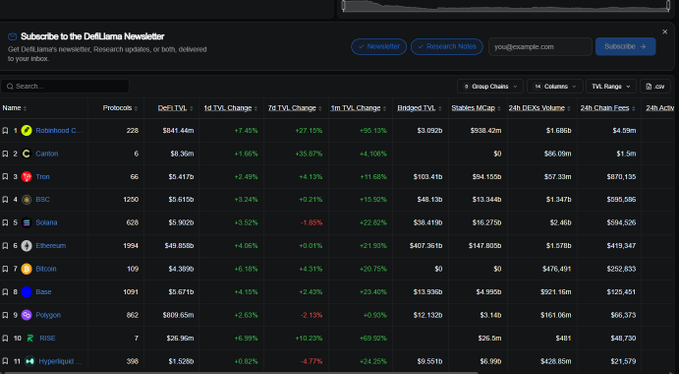
Task: Click Tron's $103.41b Bridged TVL value
Action: coord(427,177)
